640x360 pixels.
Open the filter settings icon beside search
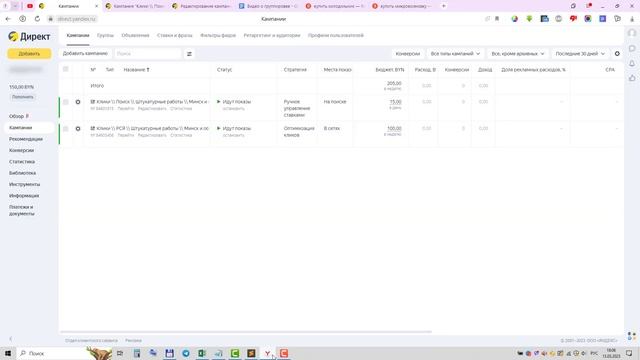(189, 54)
